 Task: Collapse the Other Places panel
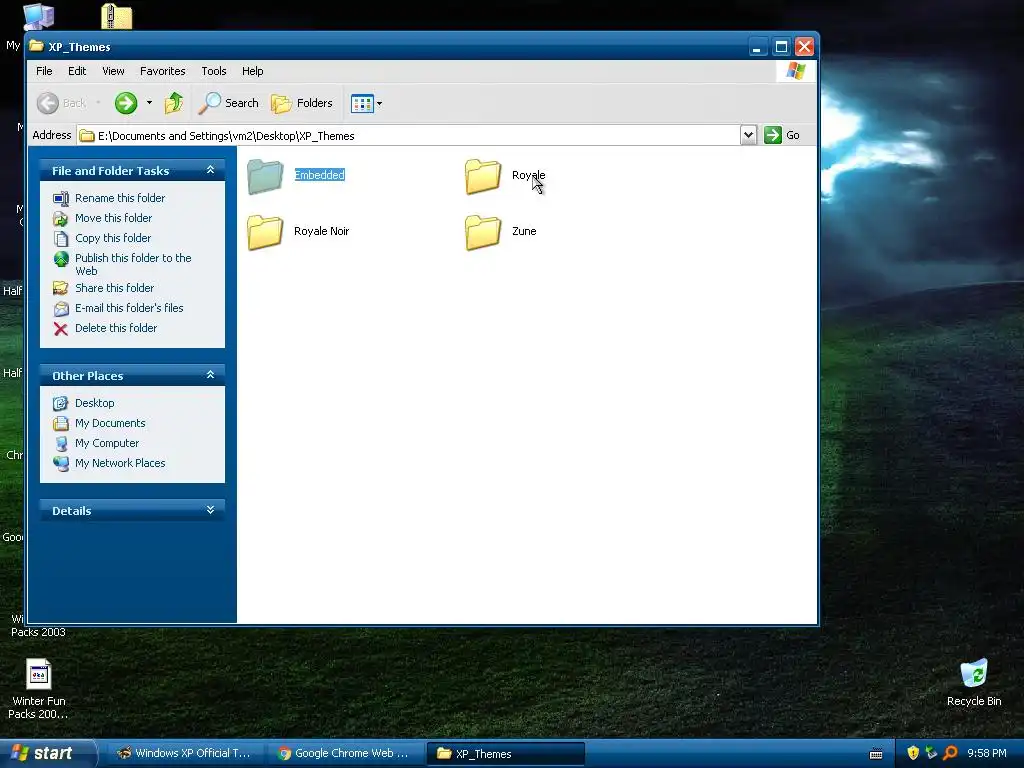(210, 375)
